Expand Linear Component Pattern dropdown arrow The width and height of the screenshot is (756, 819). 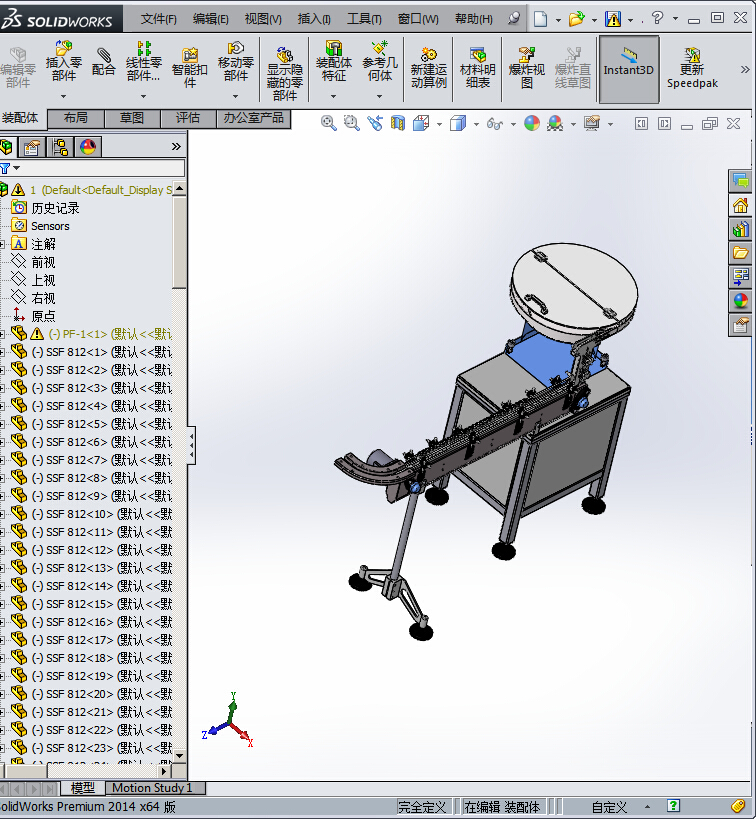pos(143,96)
